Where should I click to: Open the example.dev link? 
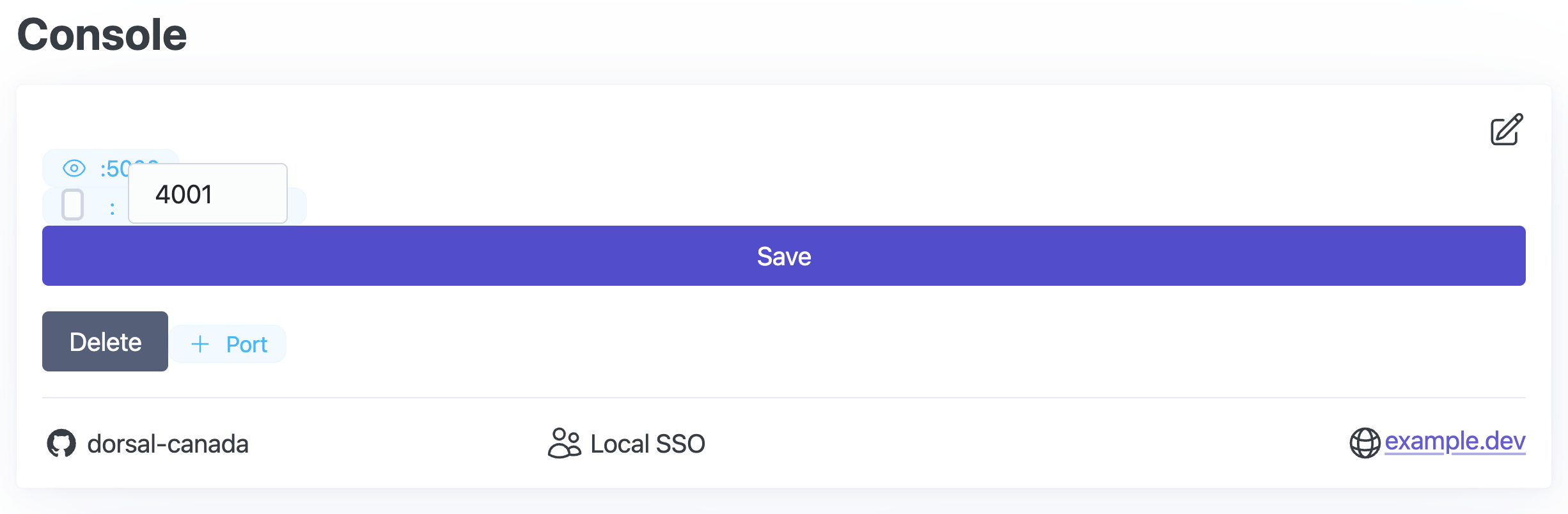1455,441
